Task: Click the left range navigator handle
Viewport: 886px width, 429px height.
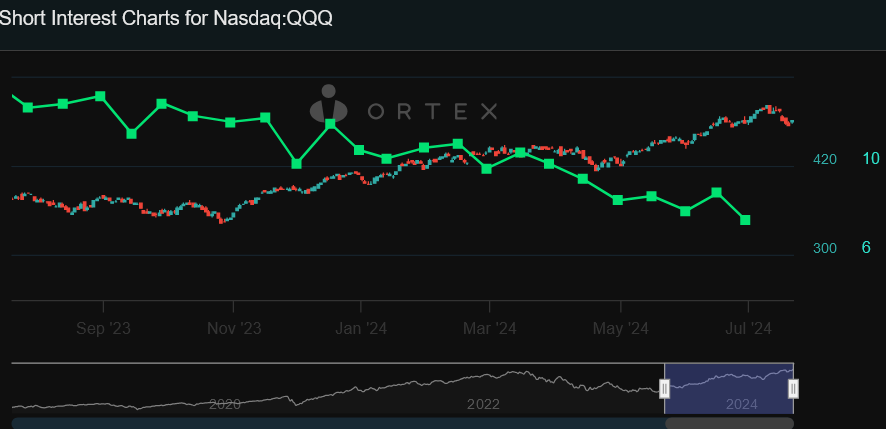Action: (x=664, y=389)
